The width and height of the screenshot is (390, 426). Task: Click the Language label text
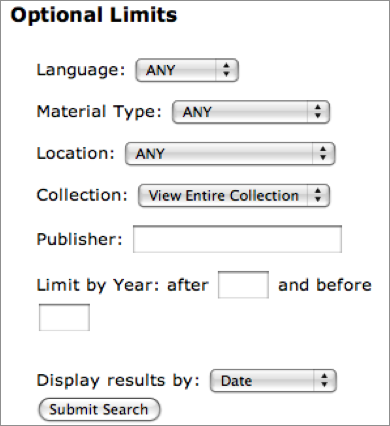point(81,70)
